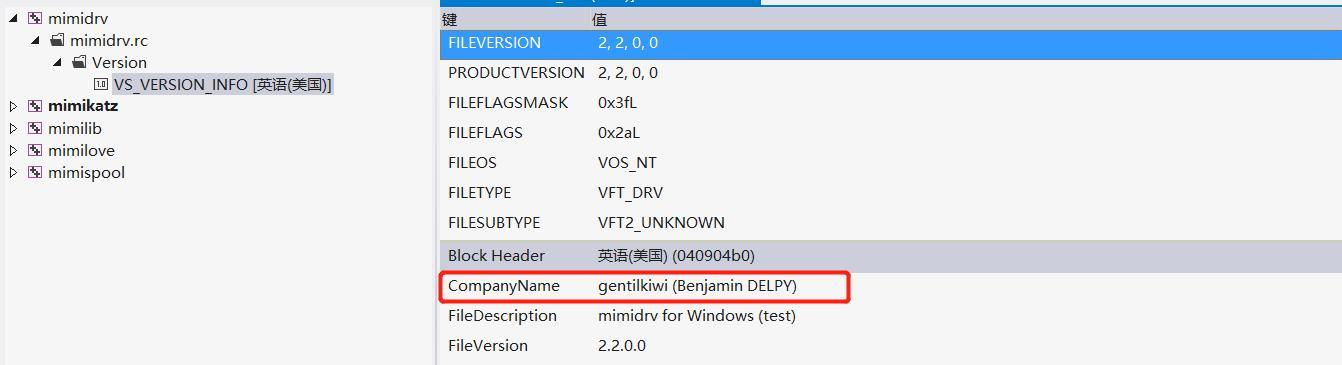
Task: Click the mimikatz project icon
Action: tap(35, 106)
